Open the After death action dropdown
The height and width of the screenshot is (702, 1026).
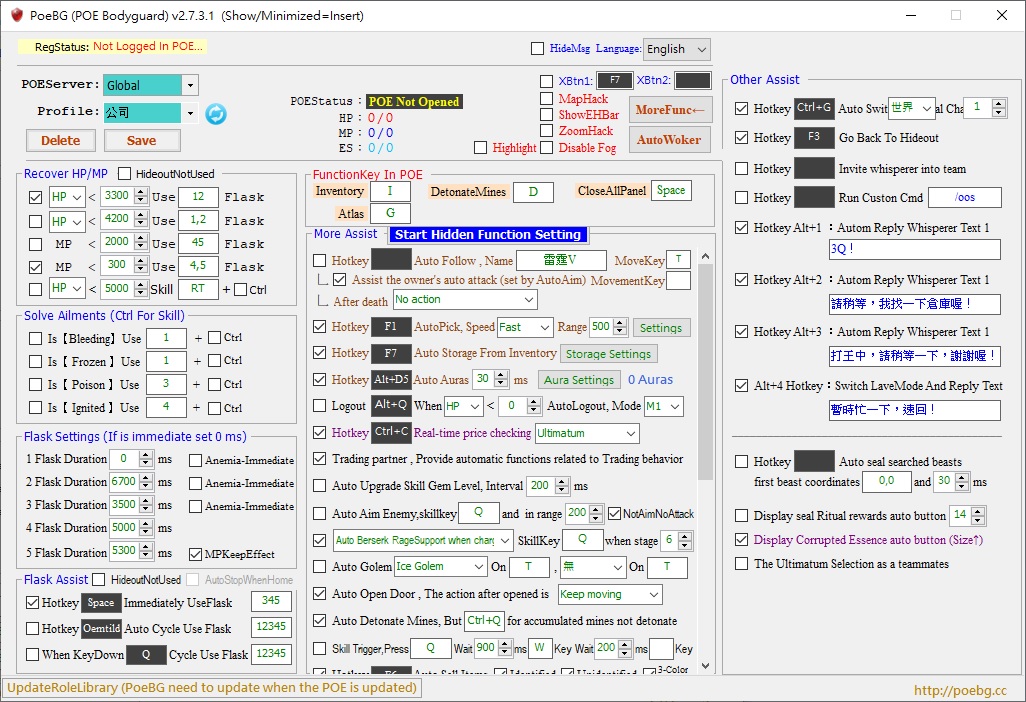pos(465,300)
